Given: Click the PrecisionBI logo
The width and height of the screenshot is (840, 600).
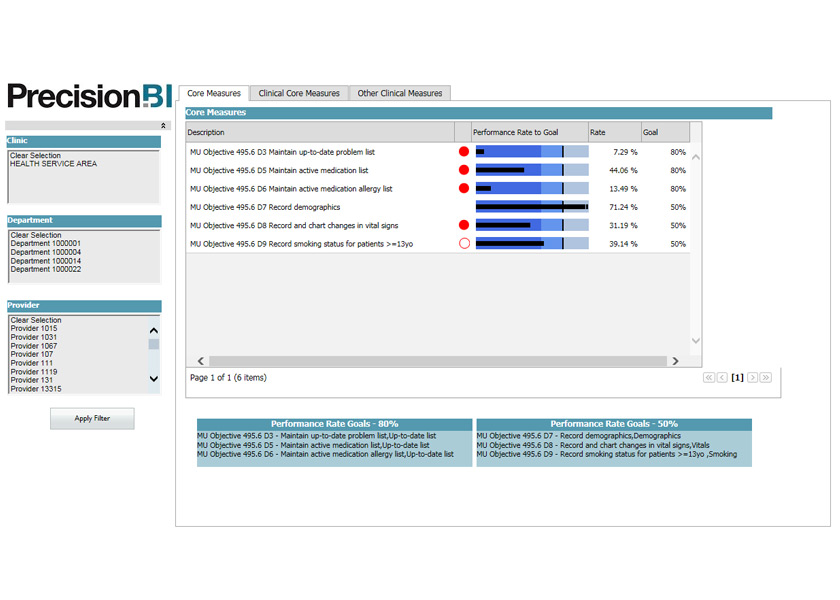Looking at the screenshot, I should click(x=90, y=96).
